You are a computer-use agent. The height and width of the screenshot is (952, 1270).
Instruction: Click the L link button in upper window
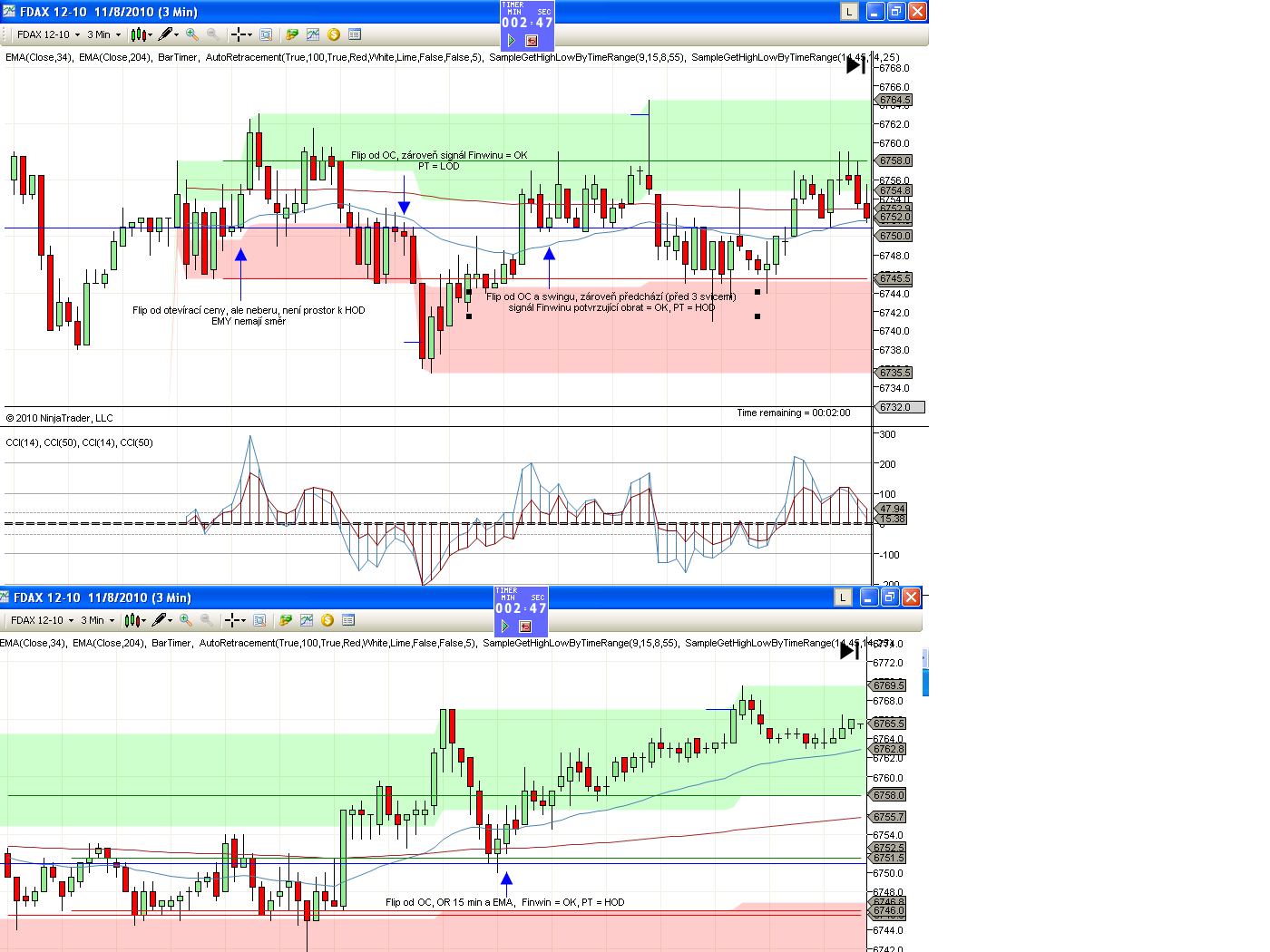849,12
